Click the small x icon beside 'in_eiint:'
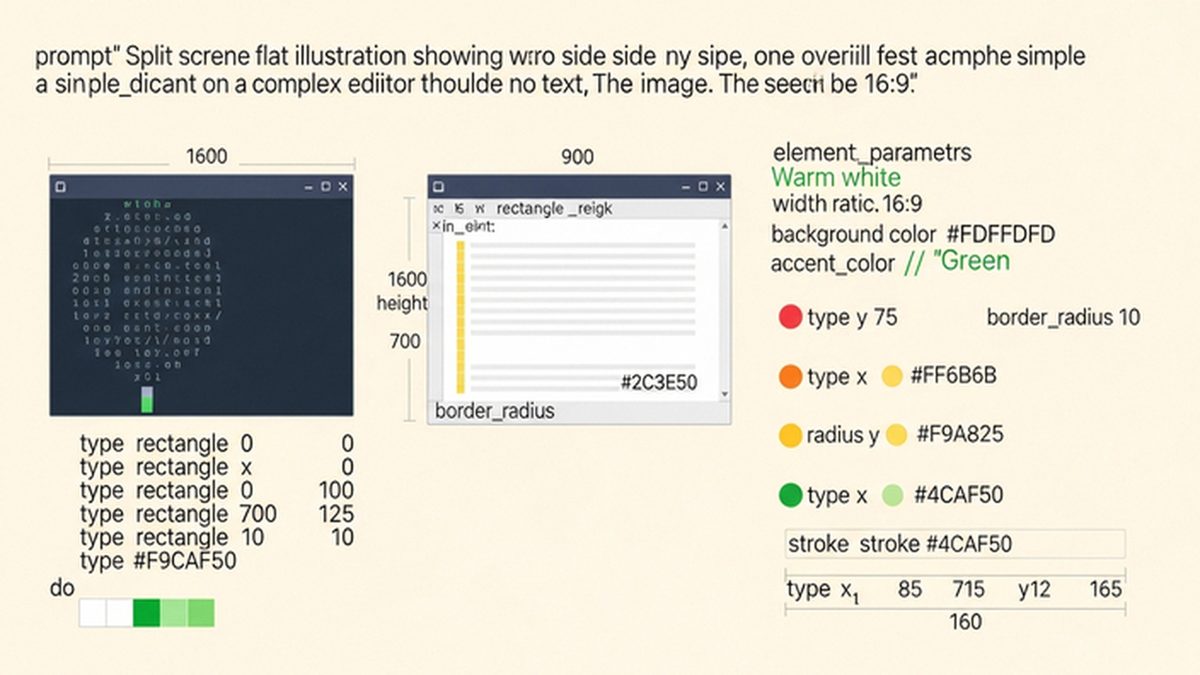Screen dimensions: 1200x675 (436, 228)
